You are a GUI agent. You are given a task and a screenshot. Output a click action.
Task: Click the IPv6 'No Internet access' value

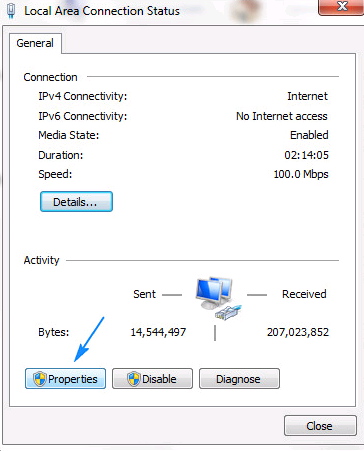(x=282, y=116)
